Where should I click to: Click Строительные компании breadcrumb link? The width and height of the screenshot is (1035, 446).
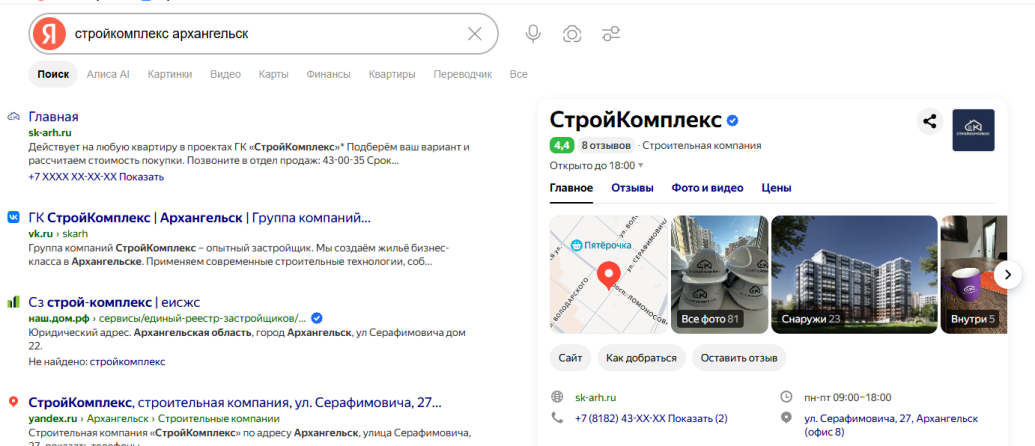point(218,418)
